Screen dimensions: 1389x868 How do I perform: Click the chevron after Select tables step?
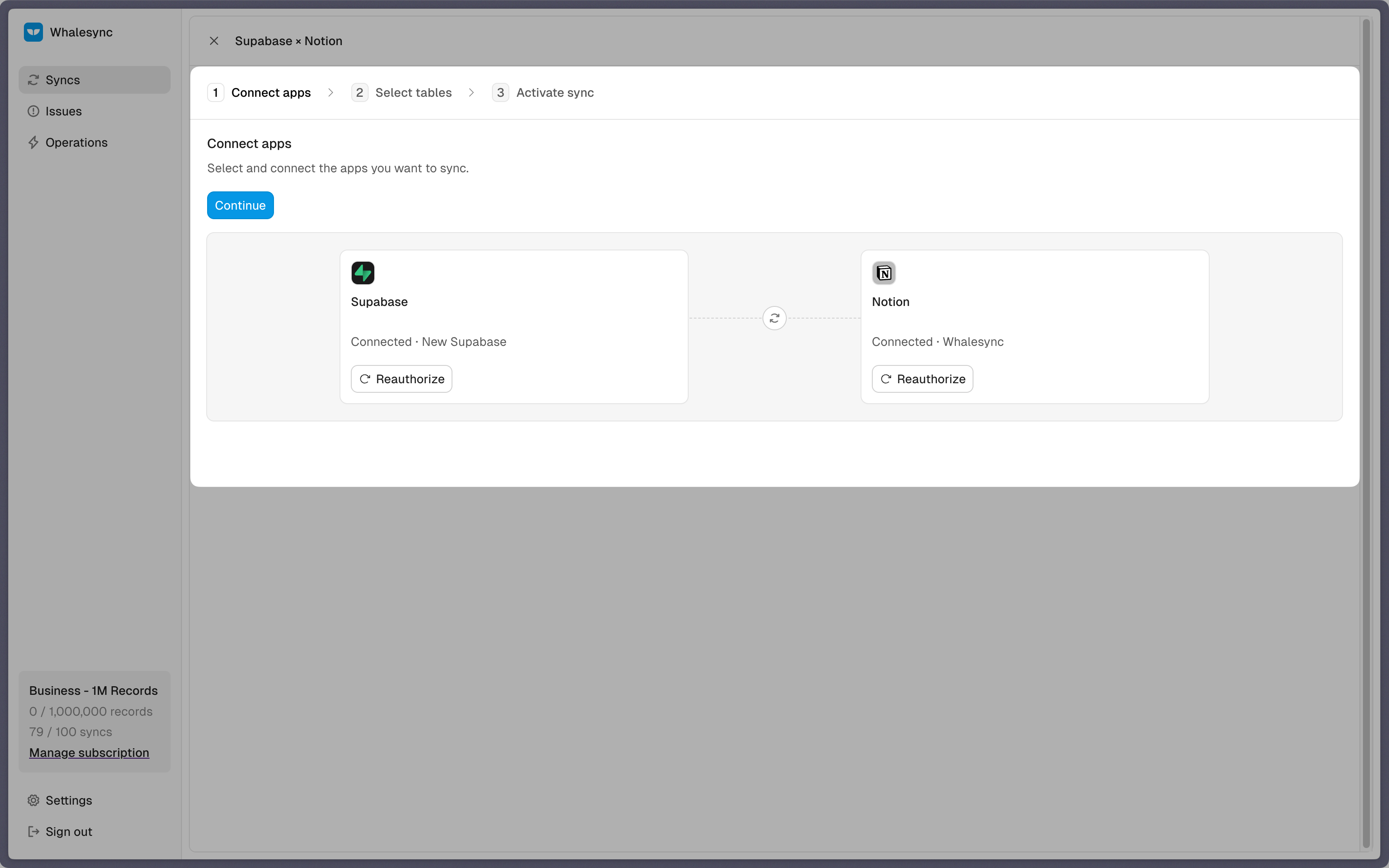coord(472,92)
